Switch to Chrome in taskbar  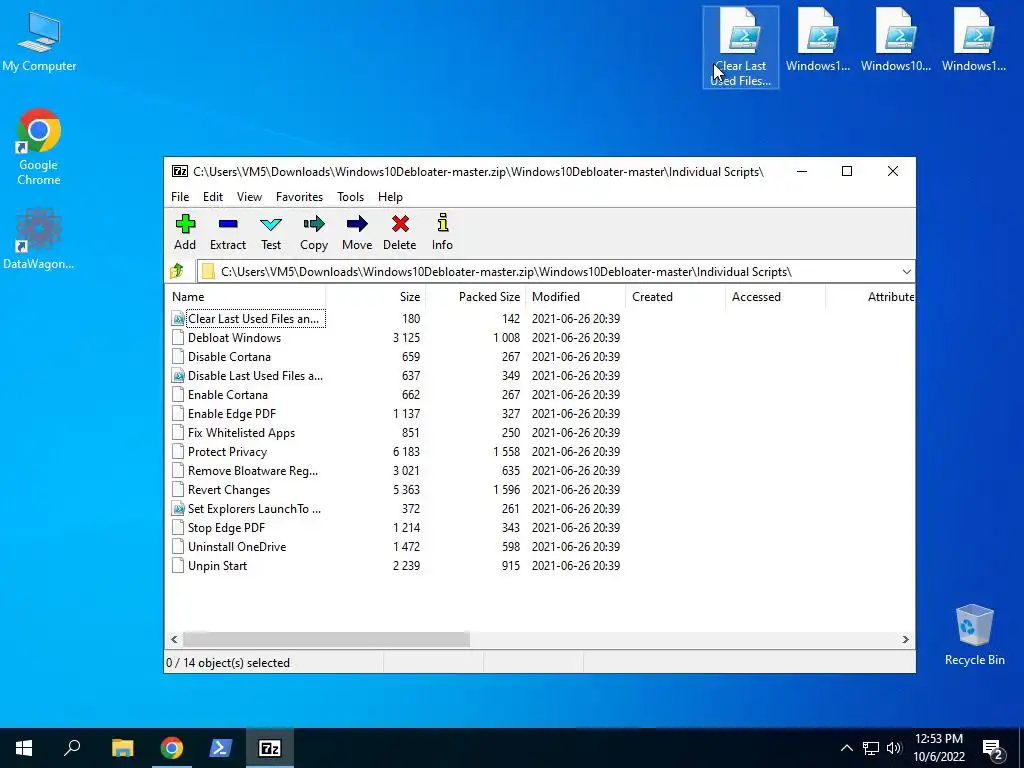[172, 748]
